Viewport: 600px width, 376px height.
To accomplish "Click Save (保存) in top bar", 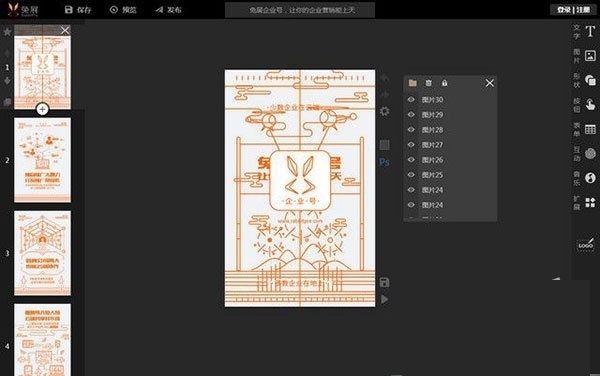I will coord(78,10).
